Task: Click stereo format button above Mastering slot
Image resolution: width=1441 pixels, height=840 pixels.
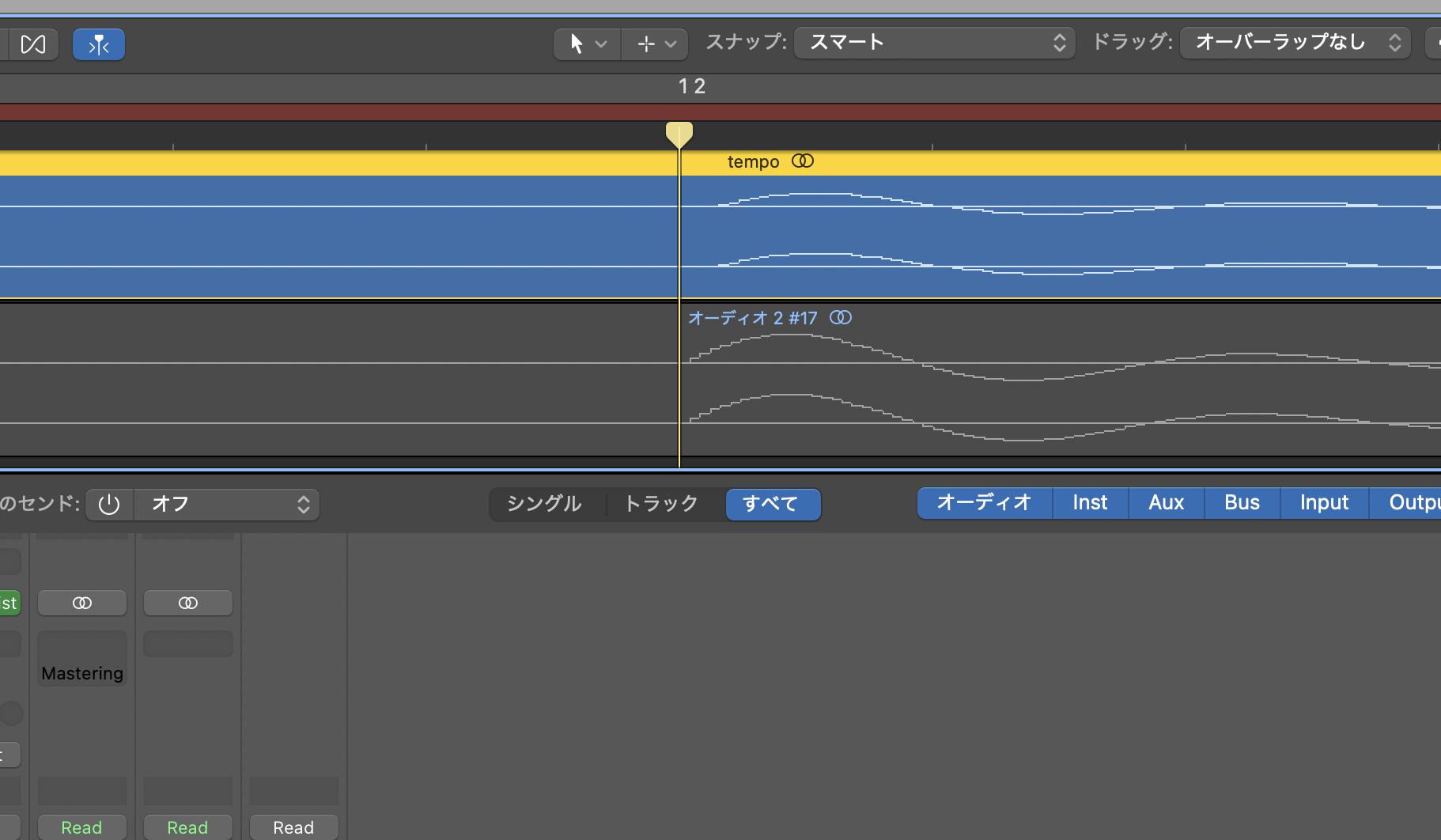Action: [x=82, y=603]
